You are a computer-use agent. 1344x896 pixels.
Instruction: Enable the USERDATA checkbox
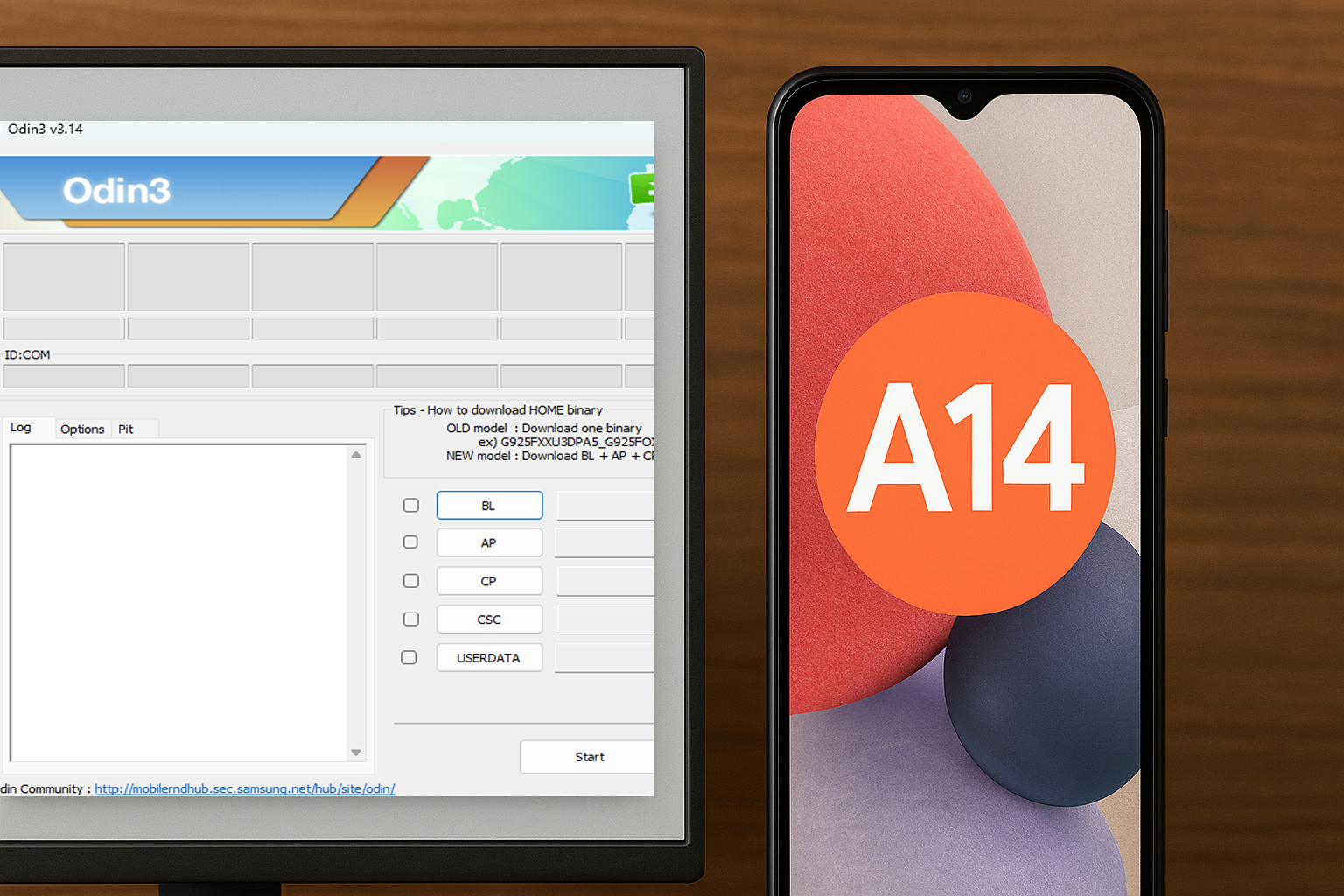coord(409,657)
